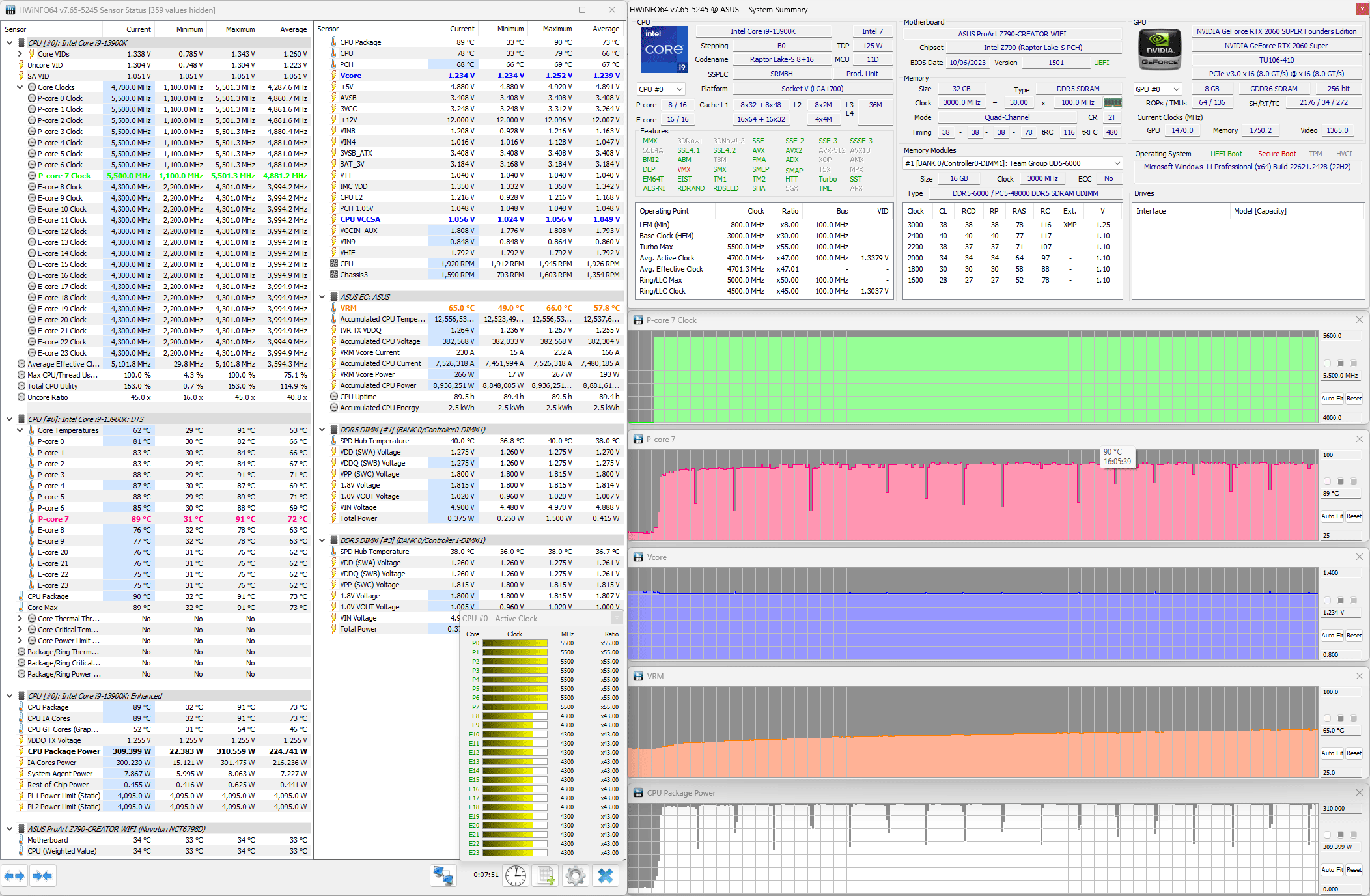Collapse the Core Temperatures tree node
This screenshot has height=896, width=1370.
20,430
